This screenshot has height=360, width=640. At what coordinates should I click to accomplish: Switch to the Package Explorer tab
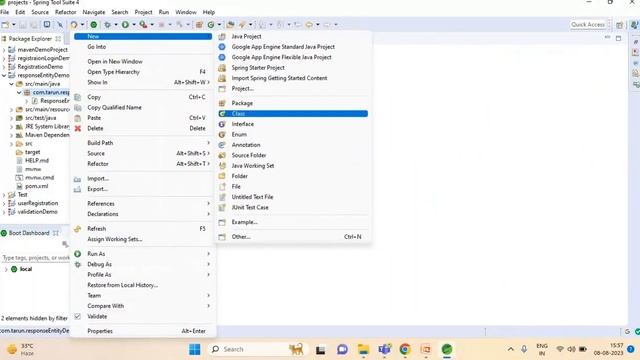pos(30,39)
